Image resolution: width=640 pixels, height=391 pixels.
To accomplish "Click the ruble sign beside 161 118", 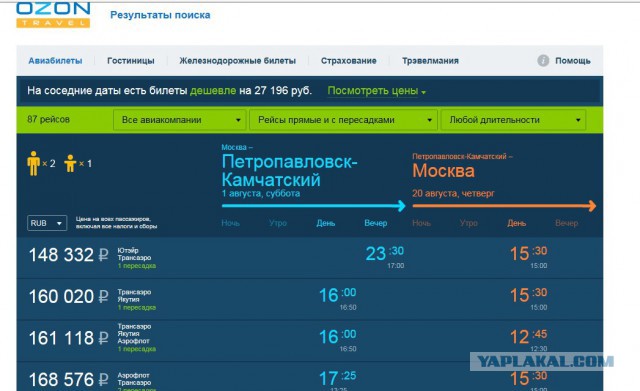I will point(104,338).
